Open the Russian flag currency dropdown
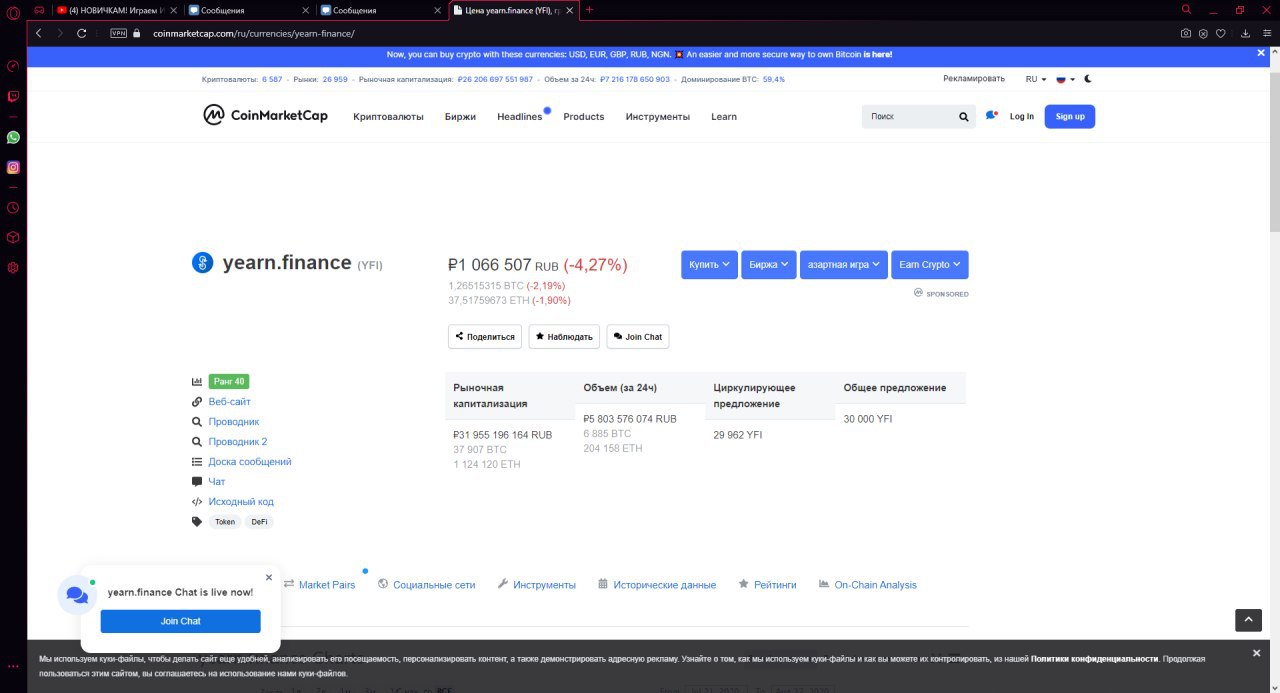1280x693 pixels. click(x=1065, y=79)
